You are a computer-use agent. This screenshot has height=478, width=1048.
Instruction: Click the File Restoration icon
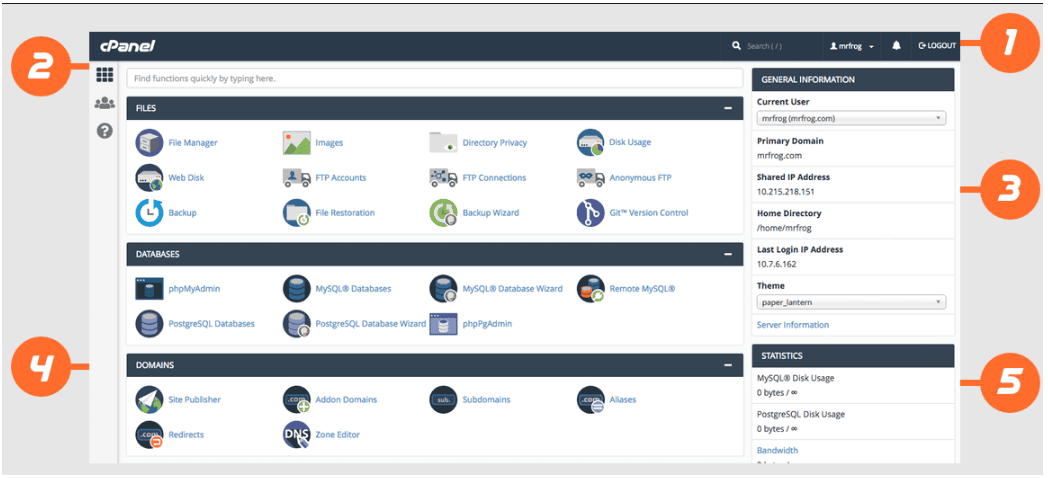point(297,213)
